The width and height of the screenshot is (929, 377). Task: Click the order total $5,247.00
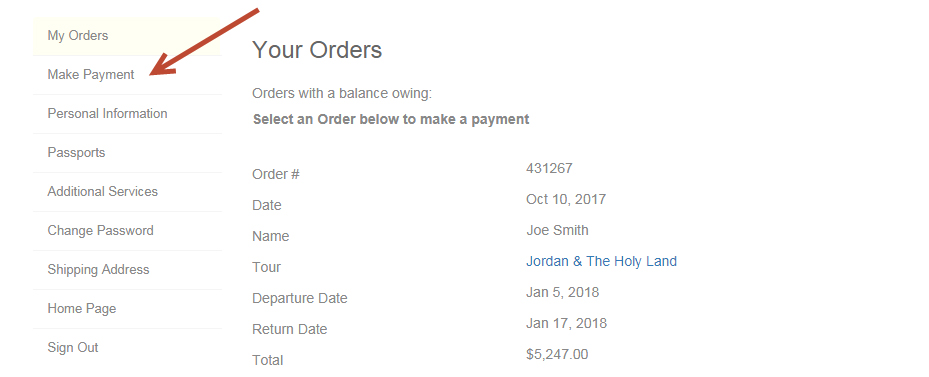(x=557, y=354)
